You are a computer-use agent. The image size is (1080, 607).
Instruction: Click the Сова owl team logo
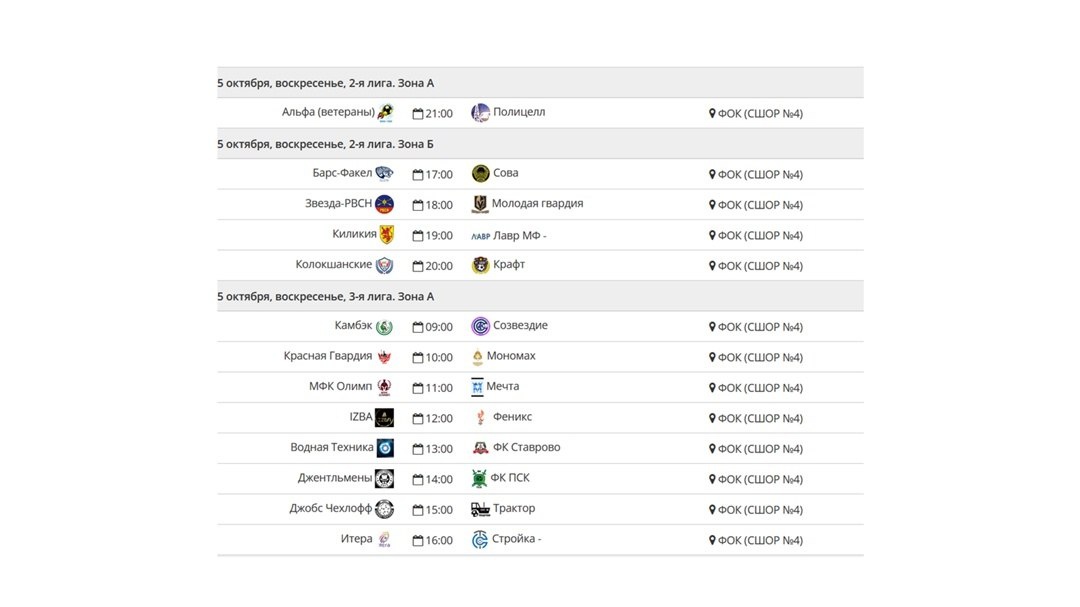click(x=480, y=174)
